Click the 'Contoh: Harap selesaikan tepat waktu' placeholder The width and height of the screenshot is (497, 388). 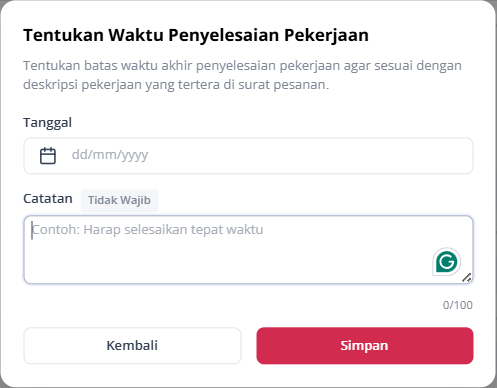tap(148, 230)
